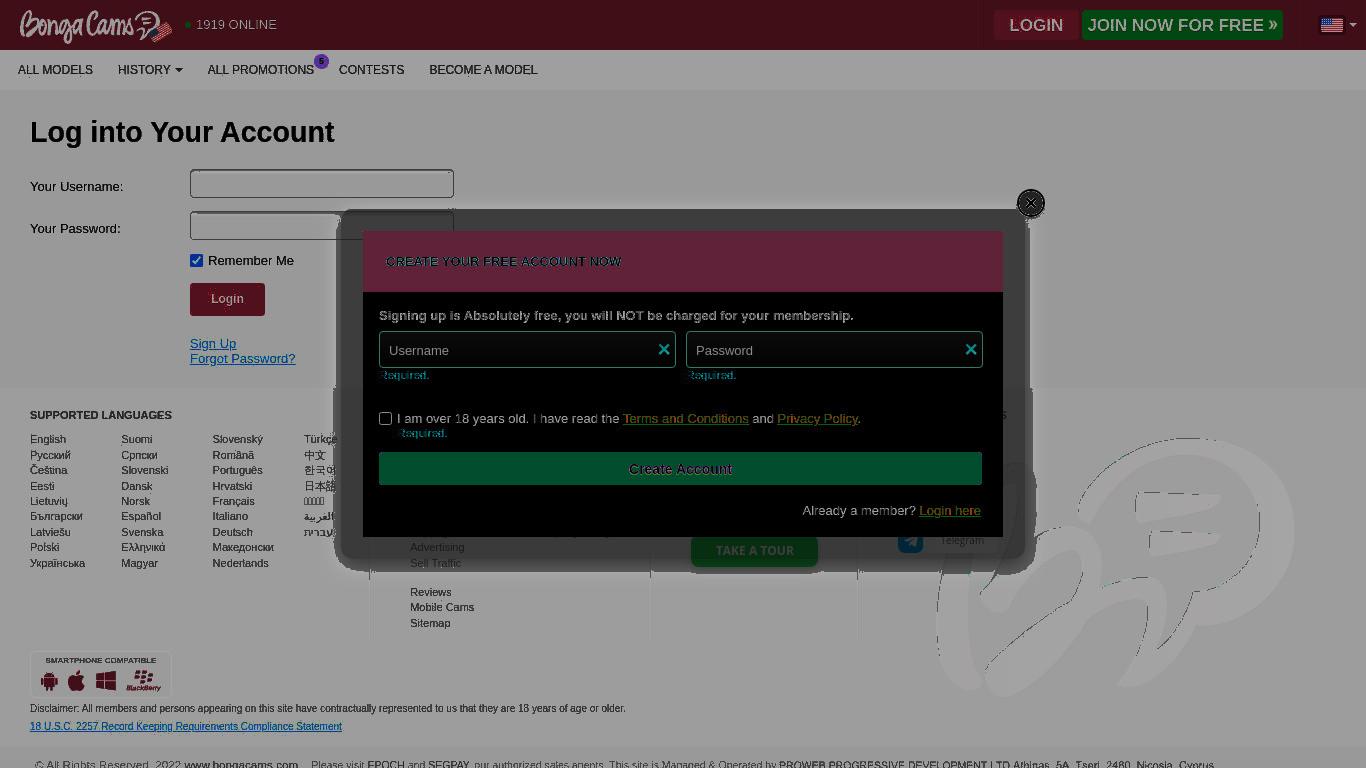Click the BongaCams logo
1366x768 pixels.
tap(96, 26)
